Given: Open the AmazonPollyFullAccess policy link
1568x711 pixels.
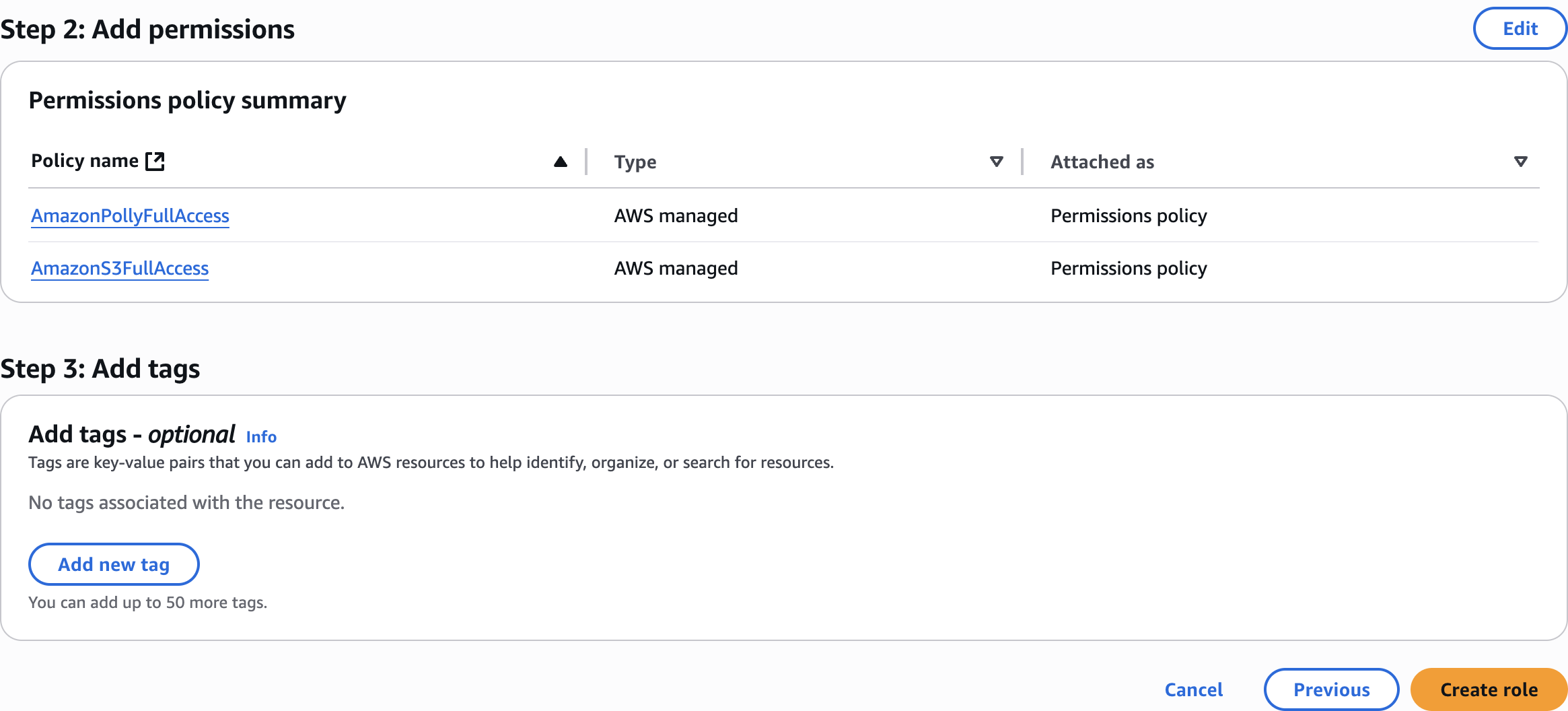Looking at the screenshot, I should pos(130,216).
